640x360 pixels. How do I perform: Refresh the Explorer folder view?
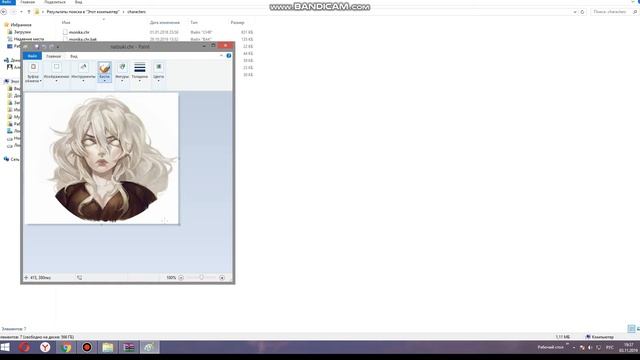[x=582, y=12]
